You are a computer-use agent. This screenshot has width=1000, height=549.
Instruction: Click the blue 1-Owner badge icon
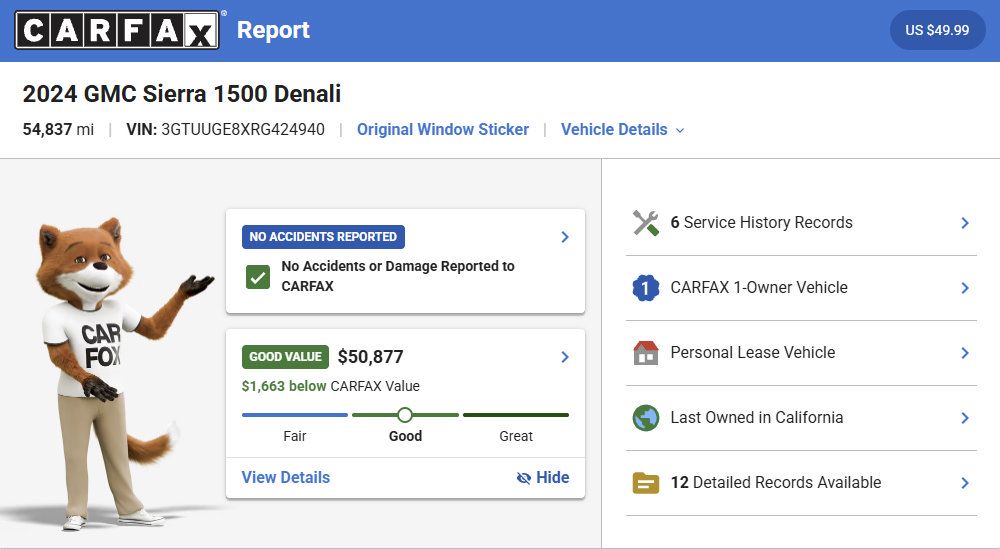click(645, 288)
